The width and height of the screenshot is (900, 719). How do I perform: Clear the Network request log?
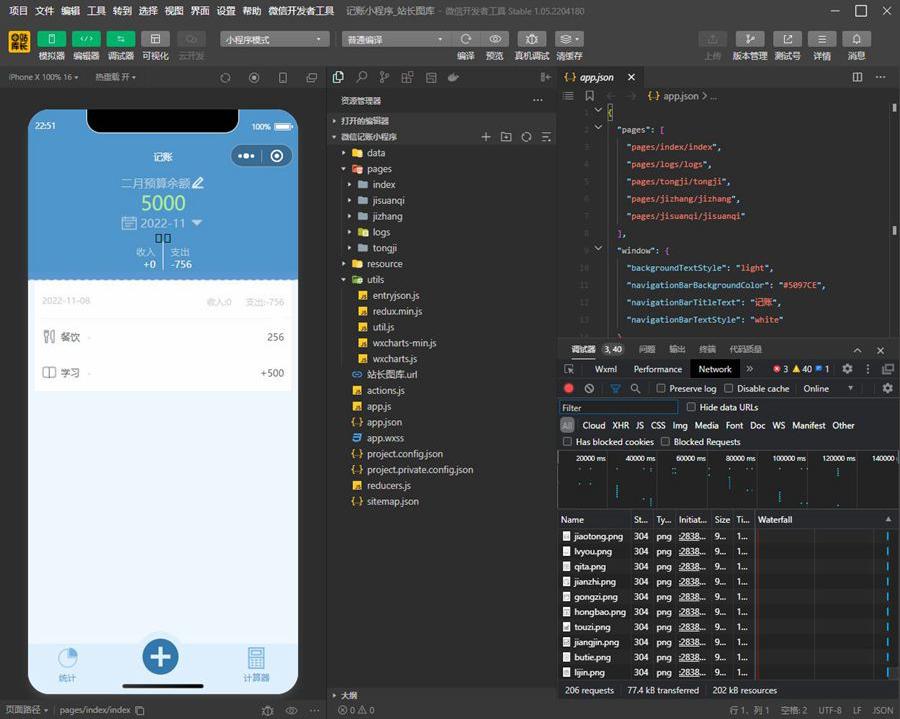click(589, 388)
